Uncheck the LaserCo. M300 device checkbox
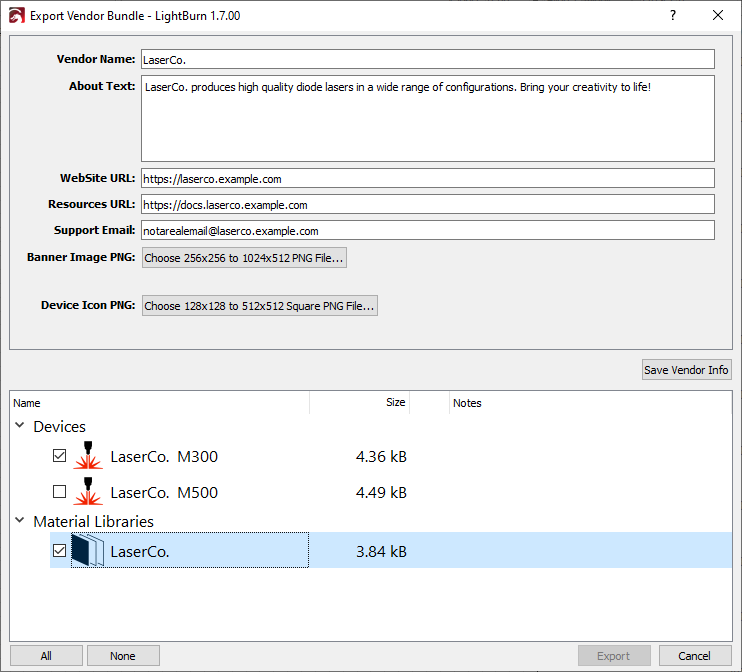Viewport: 742px width, 672px height. [60, 456]
